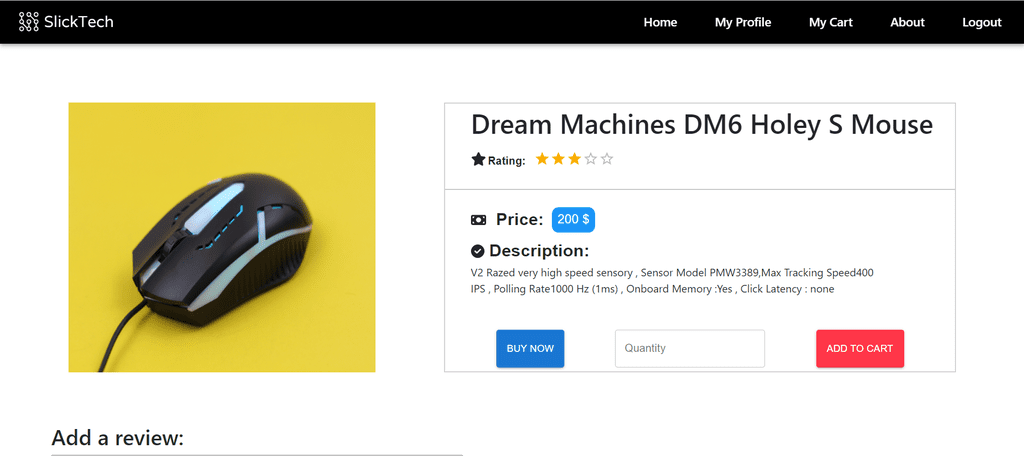This screenshot has height=456, width=1024.
Task: Select the second rating star
Action: point(558,159)
